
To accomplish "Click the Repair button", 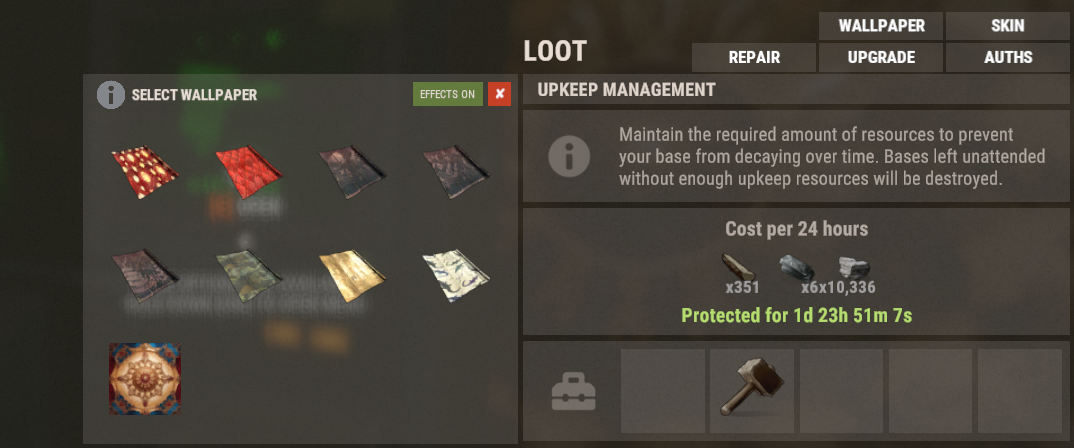I will pyautogui.click(x=754, y=58).
